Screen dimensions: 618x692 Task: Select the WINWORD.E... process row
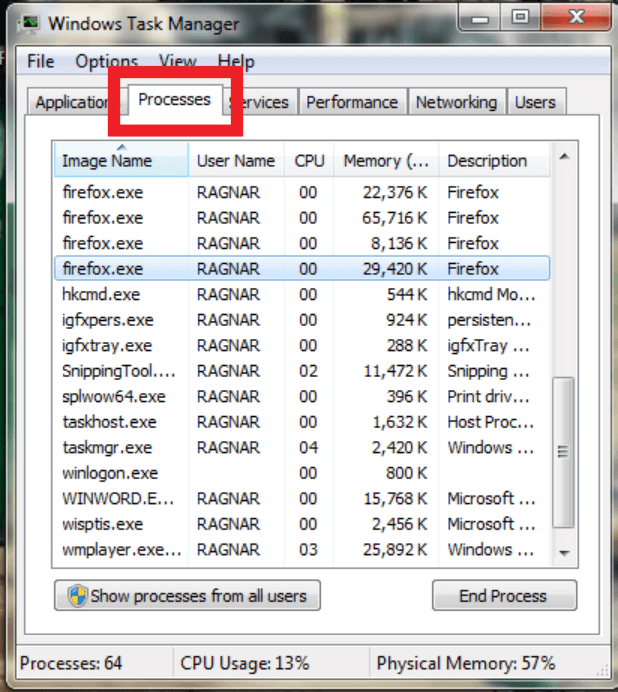(x=302, y=499)
